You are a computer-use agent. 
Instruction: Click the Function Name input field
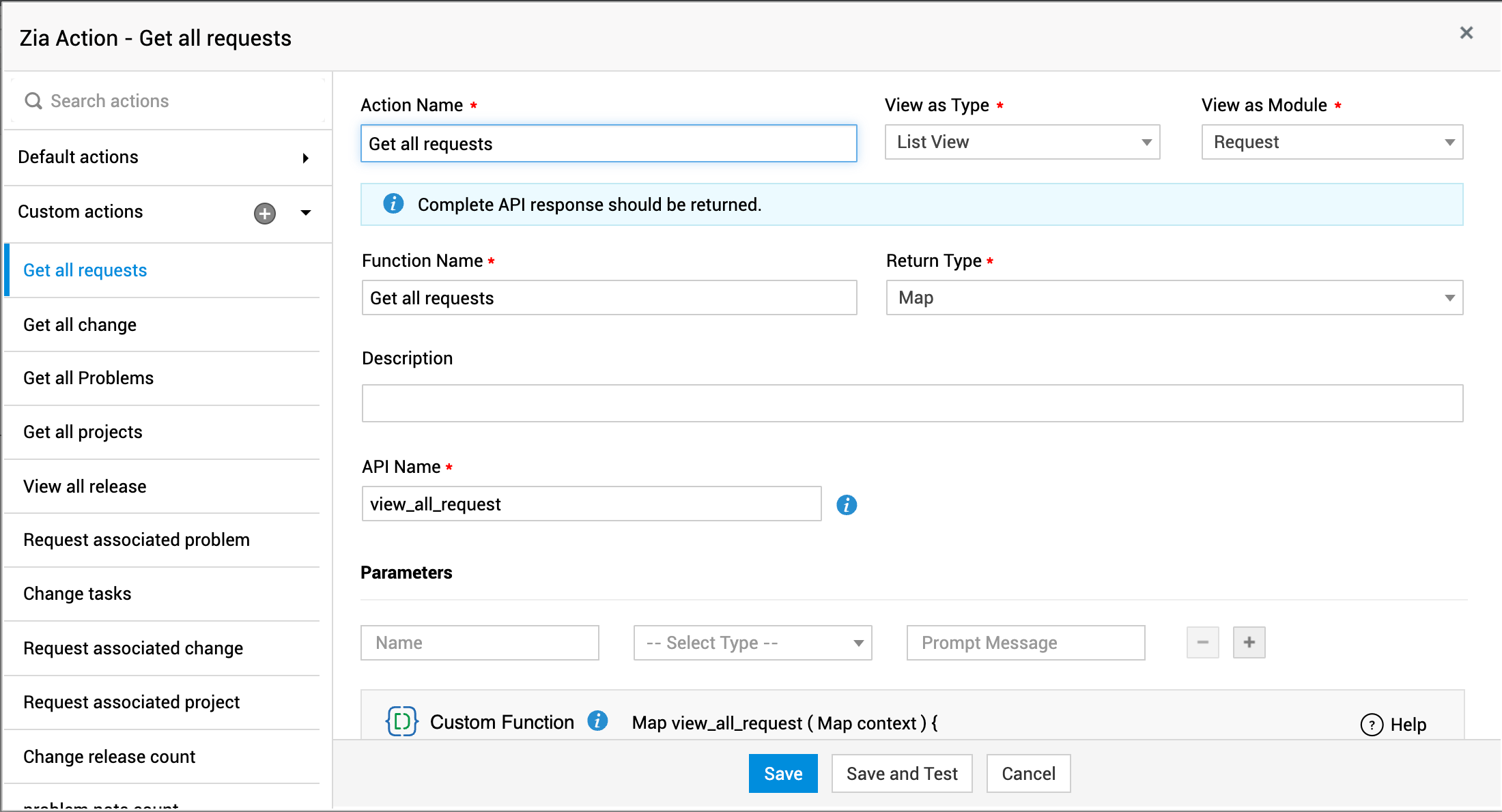tap(609, 298)
